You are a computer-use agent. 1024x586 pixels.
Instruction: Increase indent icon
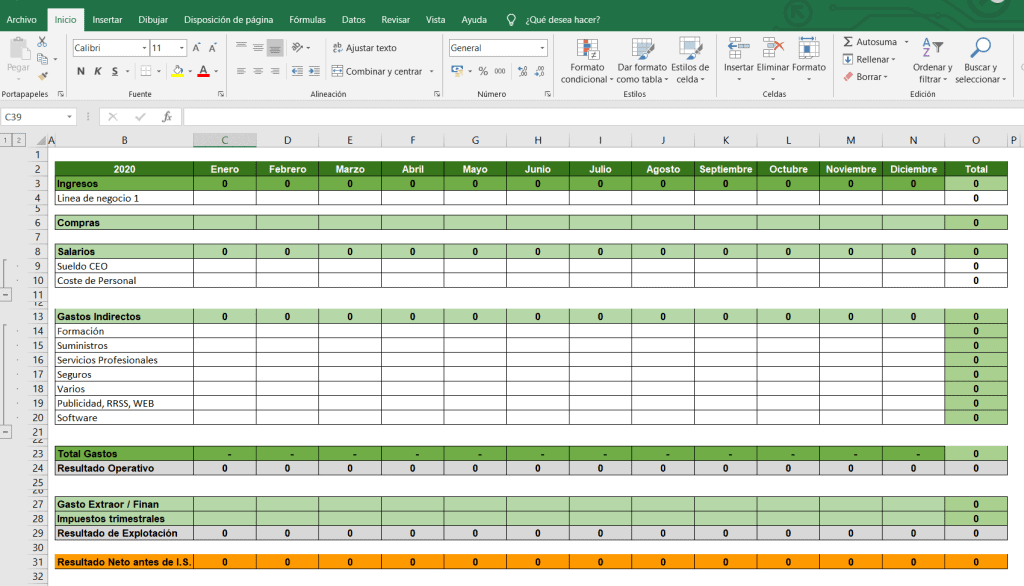tap(314, 71)
